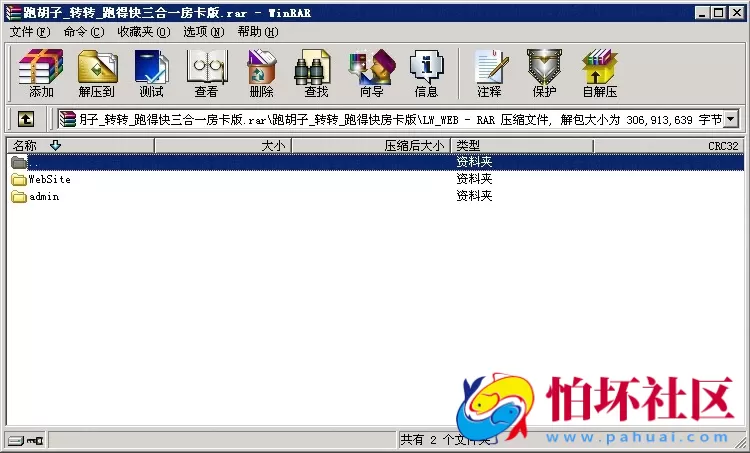The image size is (750, 453).
Task: Minimize the WinRAR window
Action: (702, 12)
